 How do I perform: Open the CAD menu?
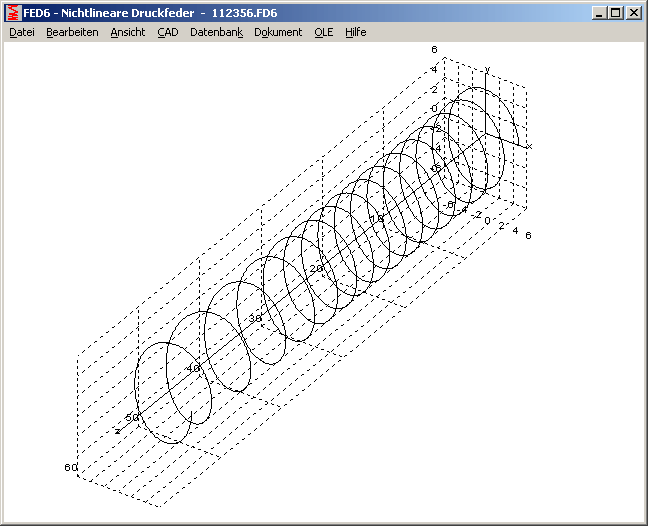[167, 32]
